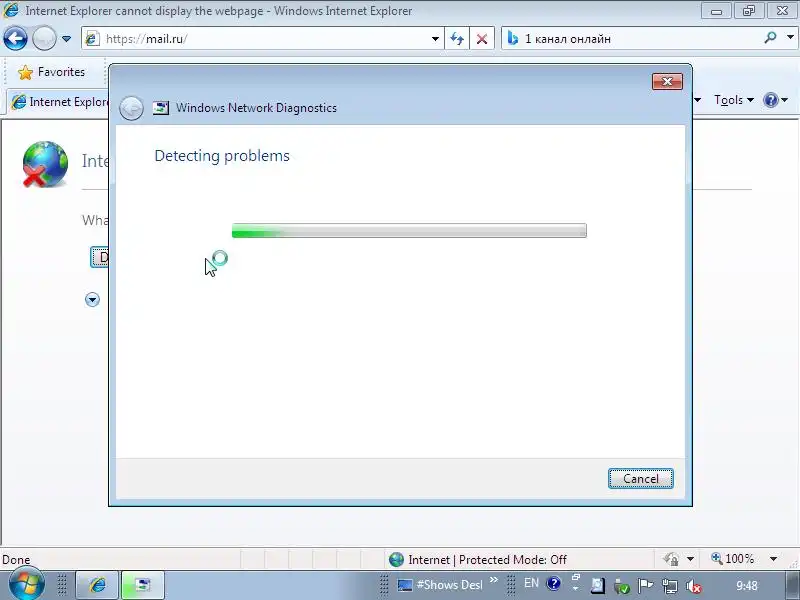Click the 9:48 system clock

pyautogui.click(x=746, y=586)
